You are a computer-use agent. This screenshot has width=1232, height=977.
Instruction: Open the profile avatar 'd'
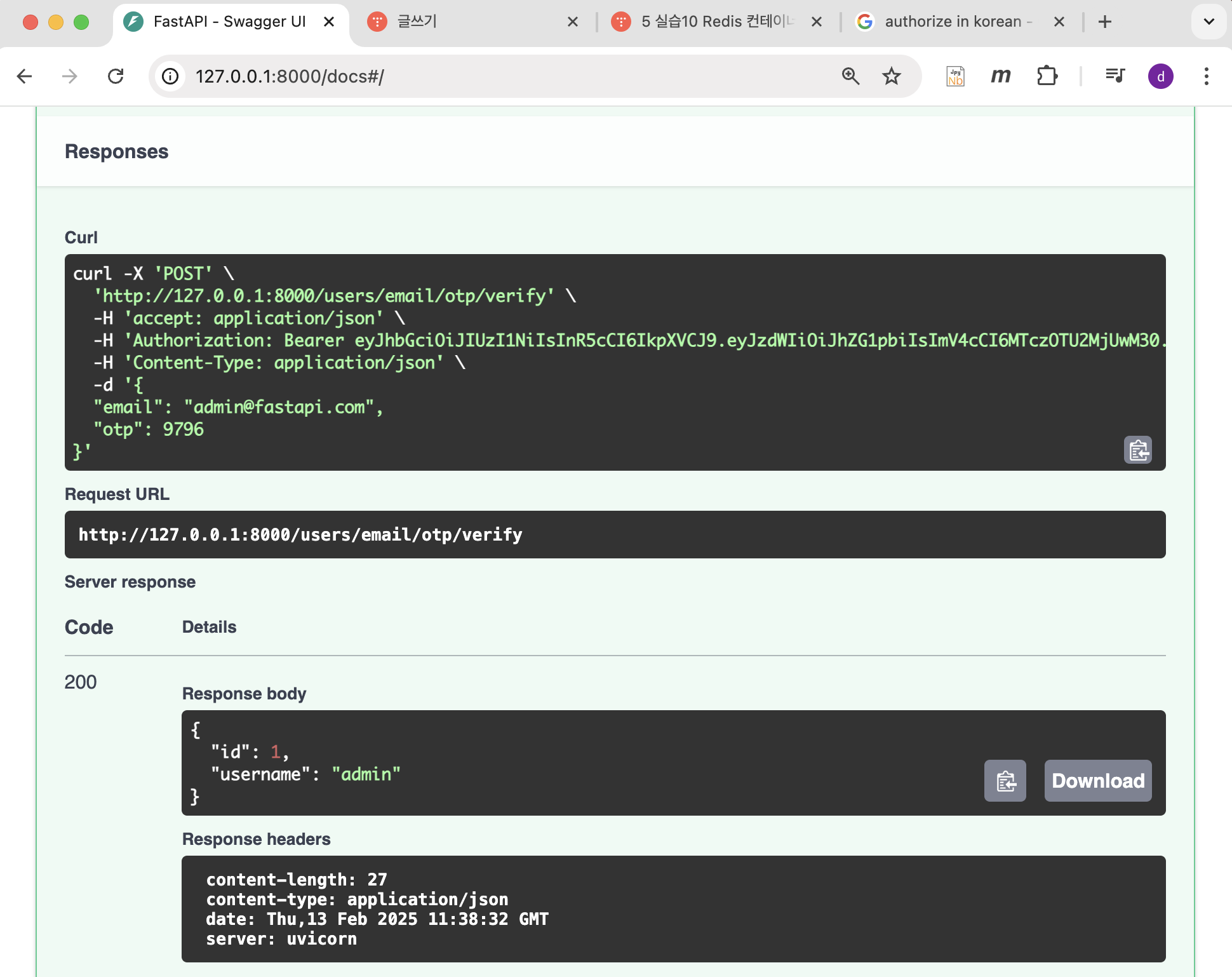[x=1160, y=76]
